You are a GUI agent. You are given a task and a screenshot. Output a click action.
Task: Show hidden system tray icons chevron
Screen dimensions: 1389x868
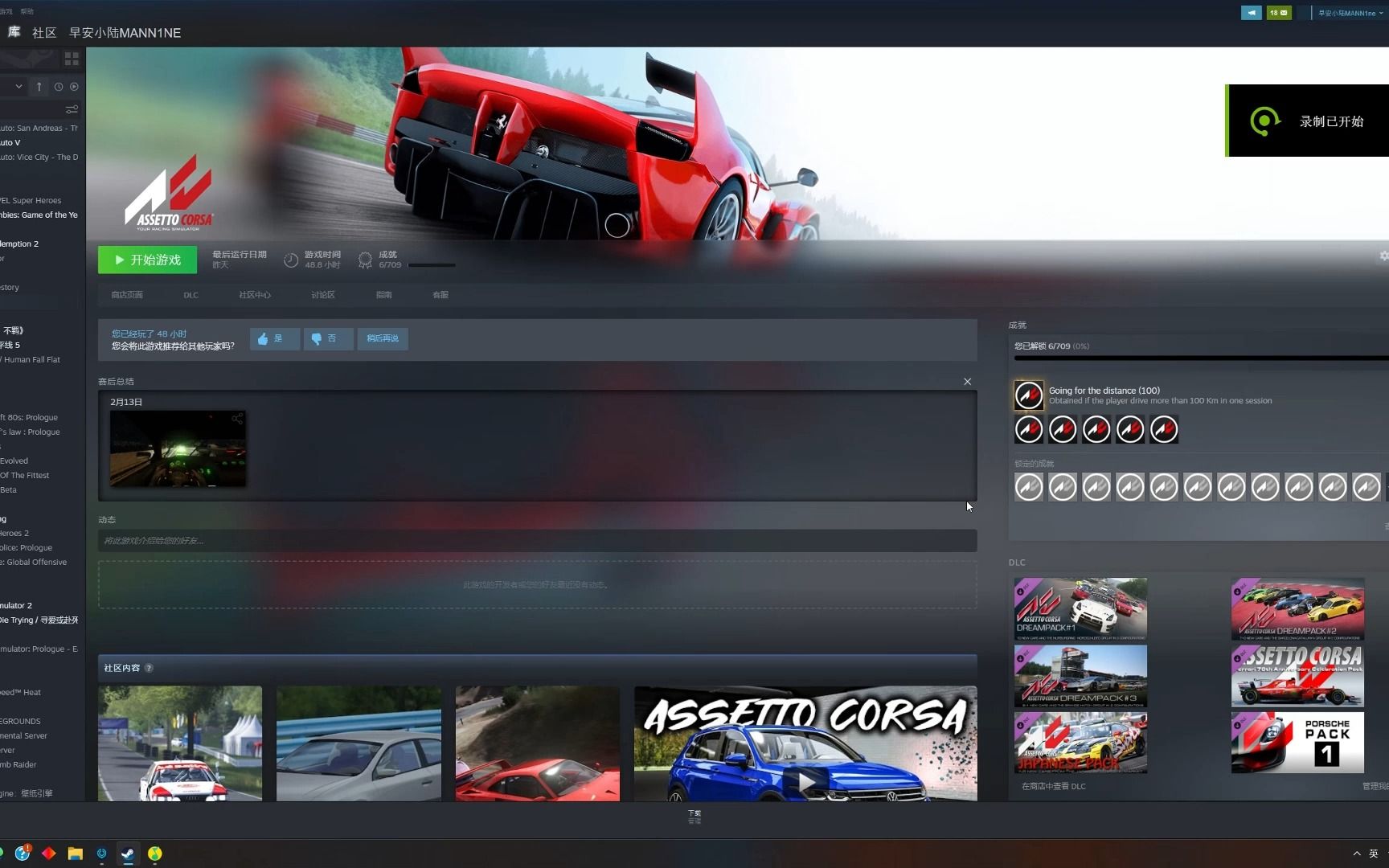click(x=1357, y=854)
